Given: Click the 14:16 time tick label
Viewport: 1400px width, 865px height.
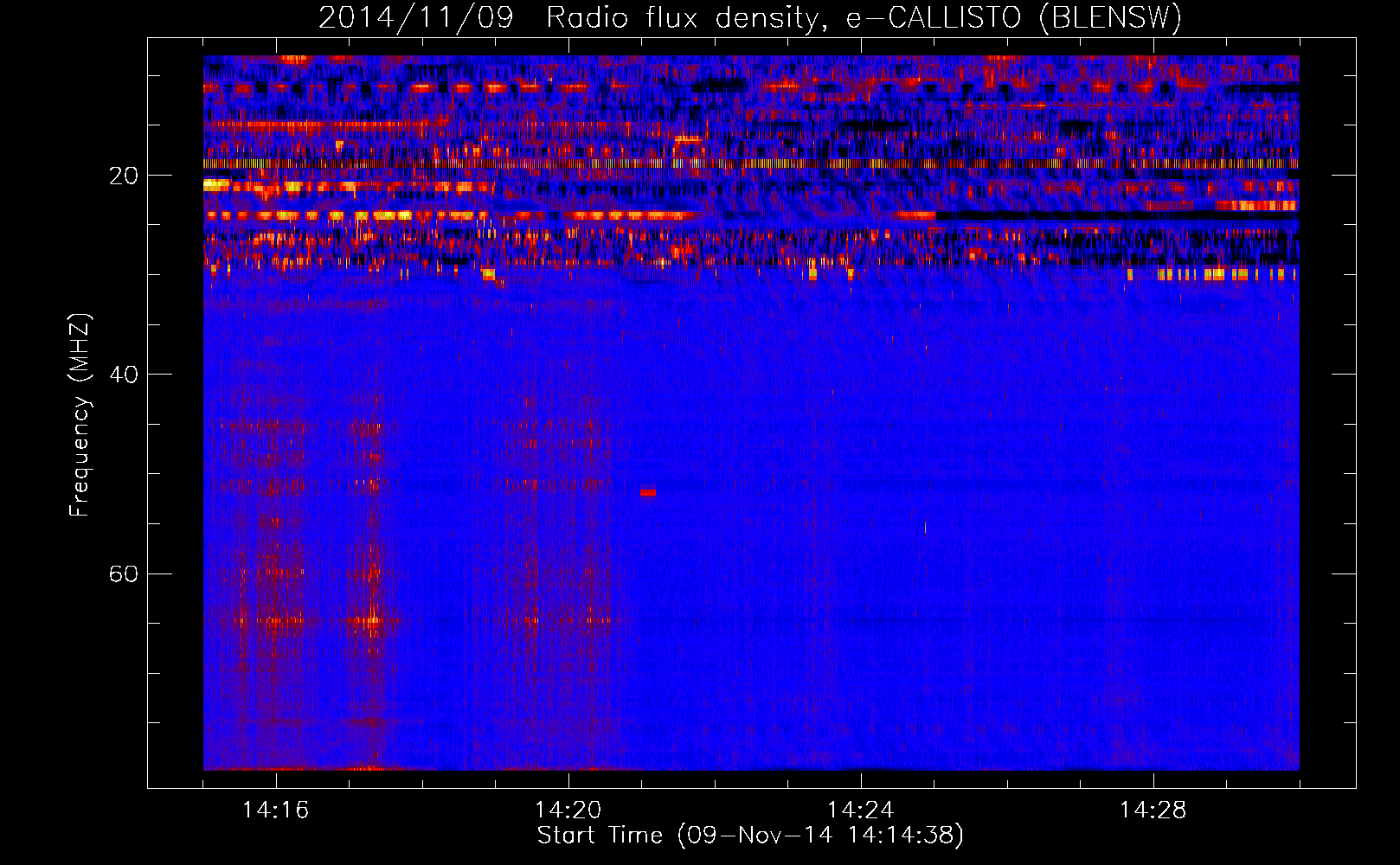Looking at the screenshot, I should coord(276,810).
